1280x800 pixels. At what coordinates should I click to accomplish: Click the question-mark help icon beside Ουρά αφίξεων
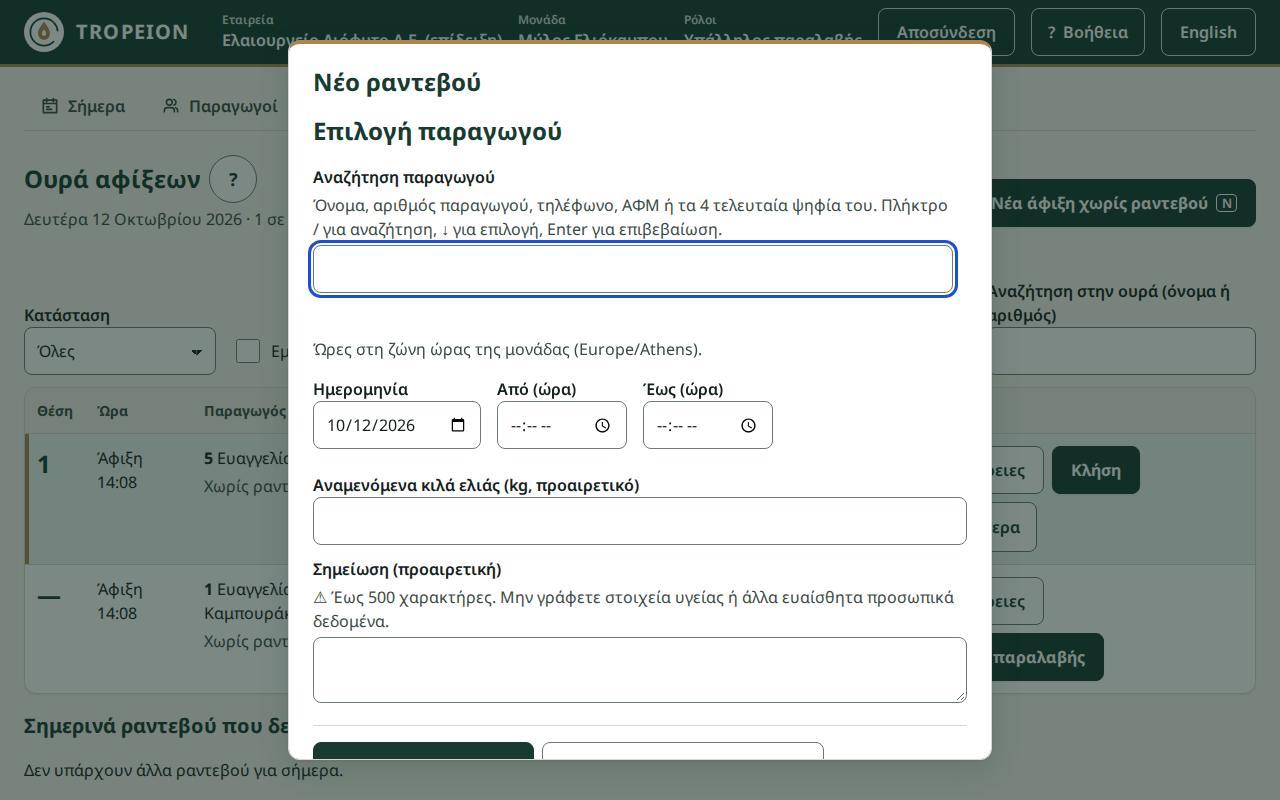233,180
